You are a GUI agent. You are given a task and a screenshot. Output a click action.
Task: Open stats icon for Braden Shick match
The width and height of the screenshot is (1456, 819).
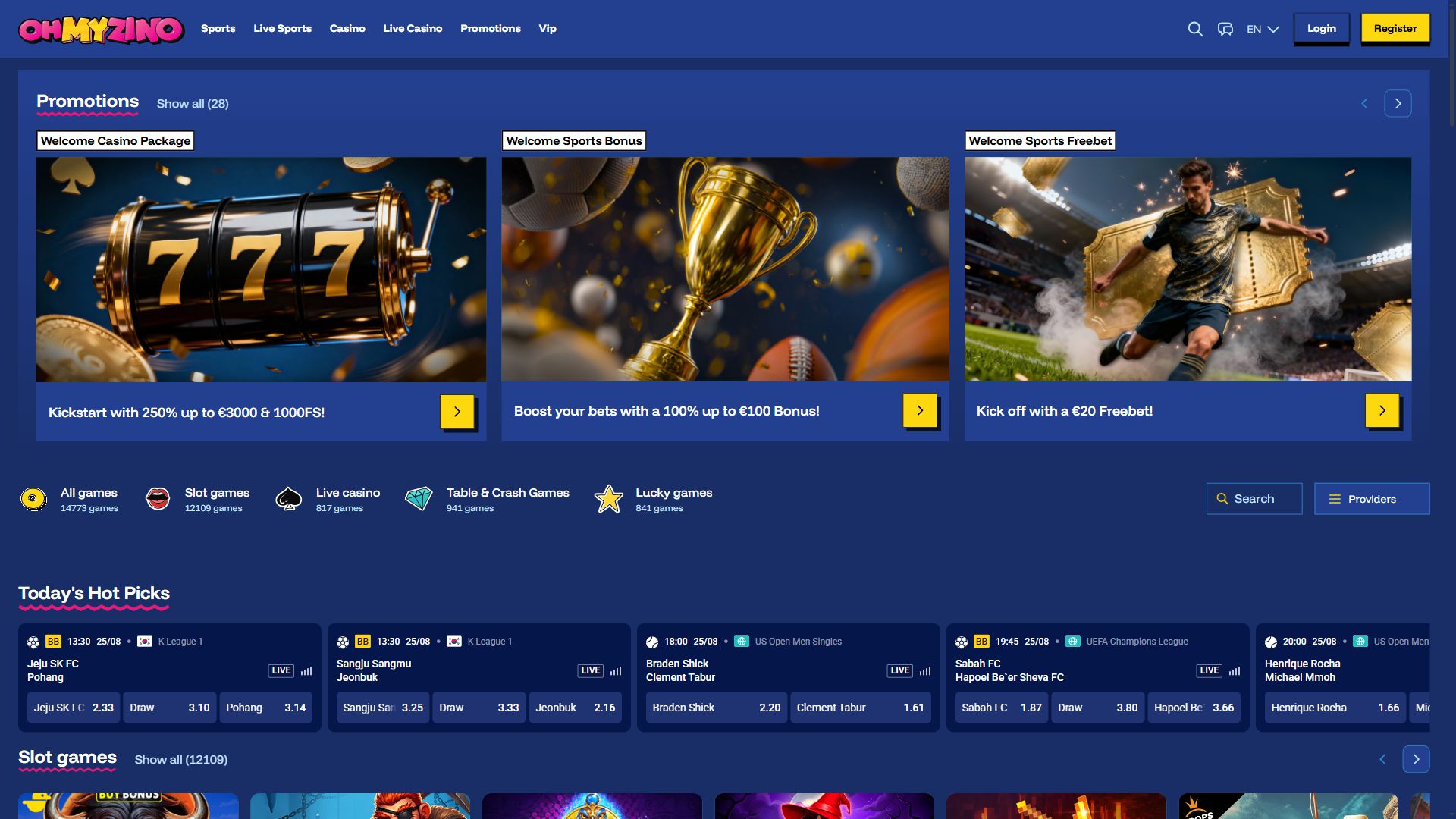click(925, 671)
